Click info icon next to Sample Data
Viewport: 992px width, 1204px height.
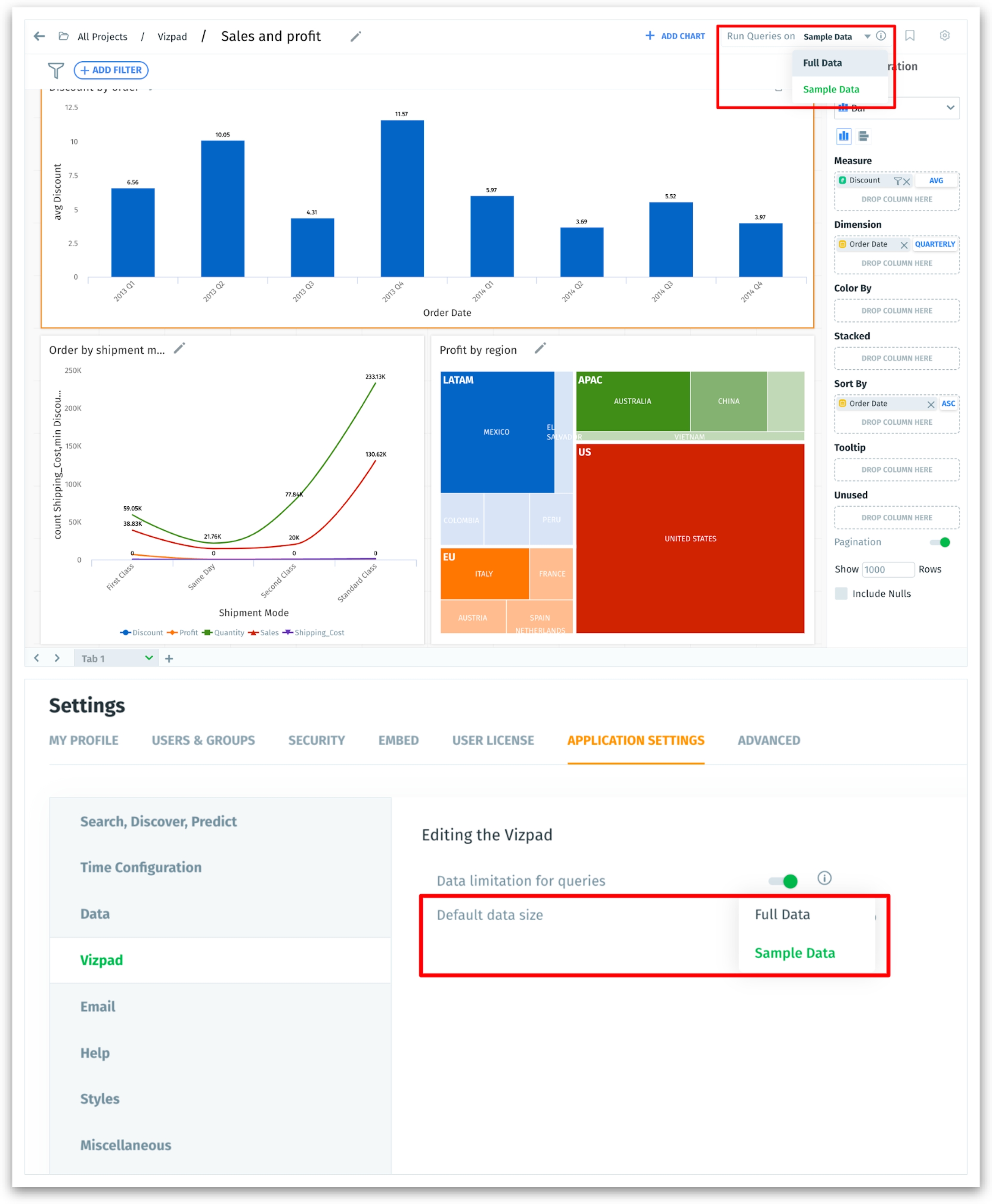[x=881, y=36]
